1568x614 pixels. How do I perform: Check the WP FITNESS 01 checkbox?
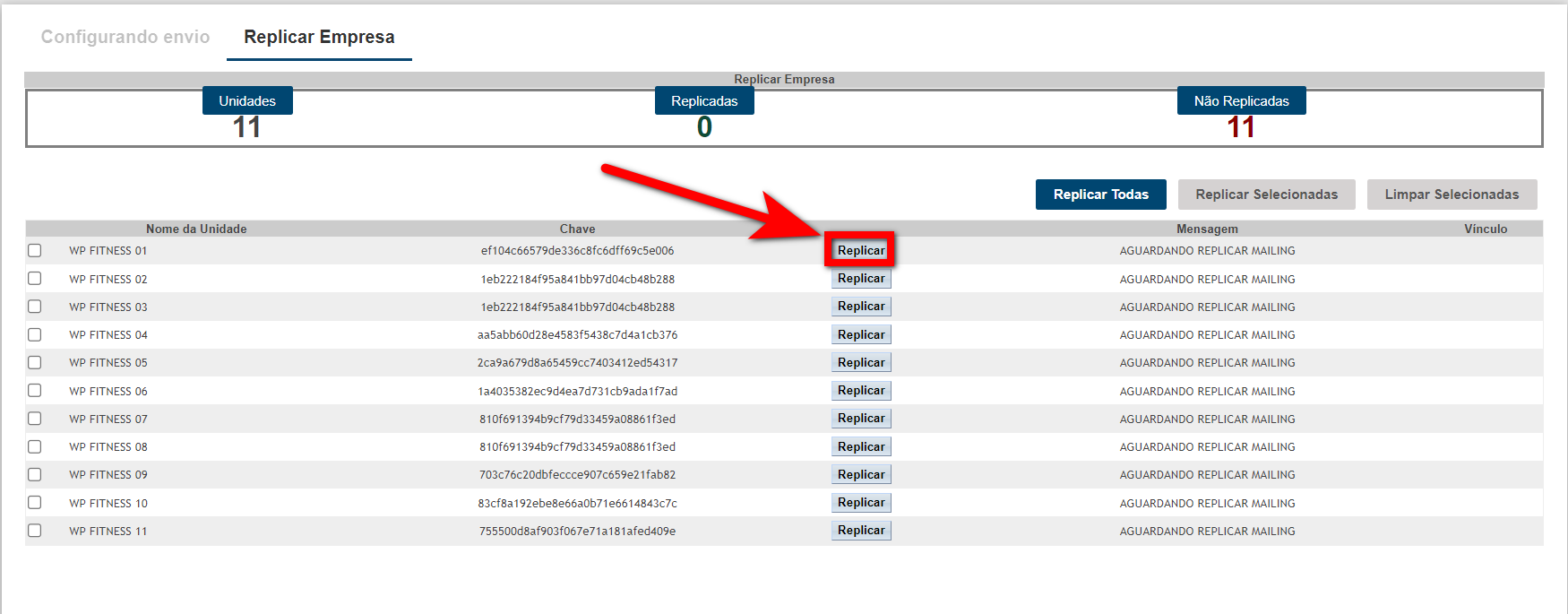coord(35,251)
